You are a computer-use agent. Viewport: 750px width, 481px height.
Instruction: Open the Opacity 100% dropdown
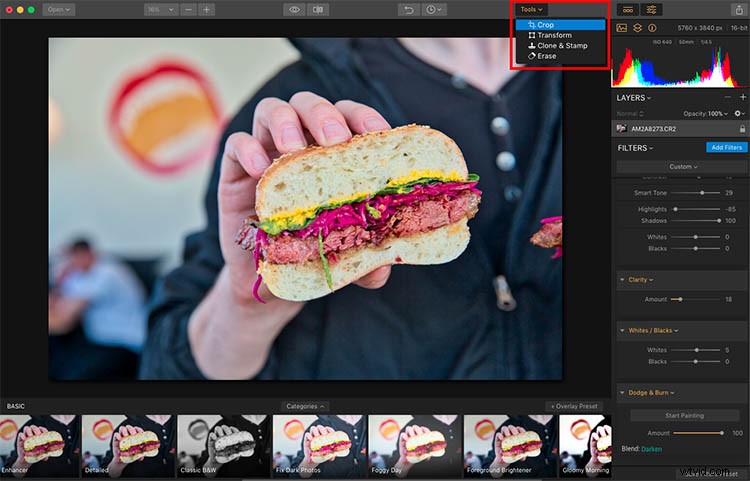(706, 114)
